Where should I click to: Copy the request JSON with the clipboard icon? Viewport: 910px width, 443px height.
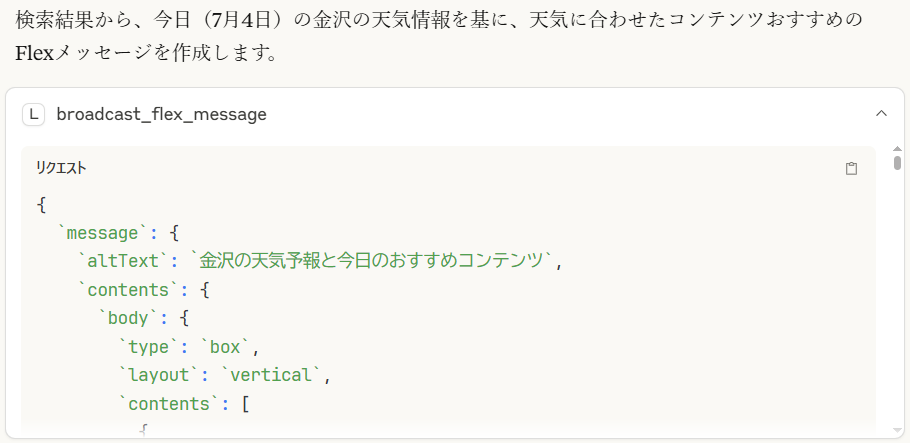851,168
